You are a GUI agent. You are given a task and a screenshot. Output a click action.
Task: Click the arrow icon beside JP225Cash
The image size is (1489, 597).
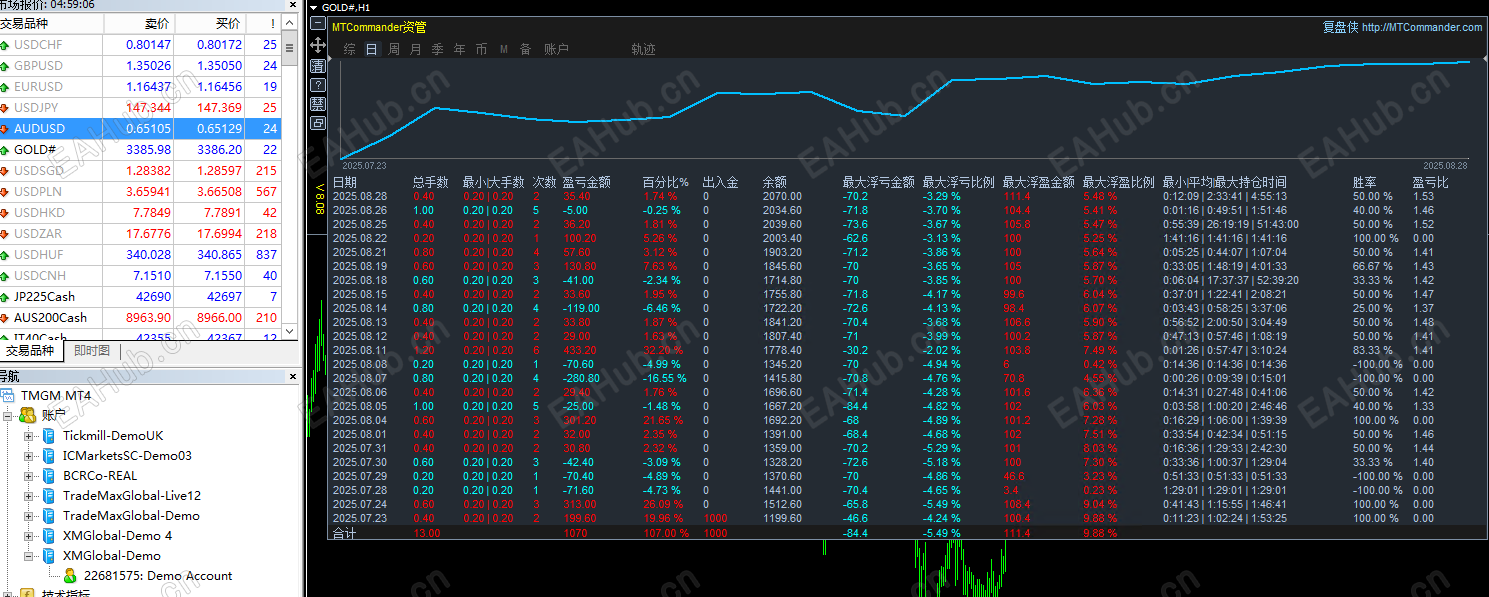point(5,297)
